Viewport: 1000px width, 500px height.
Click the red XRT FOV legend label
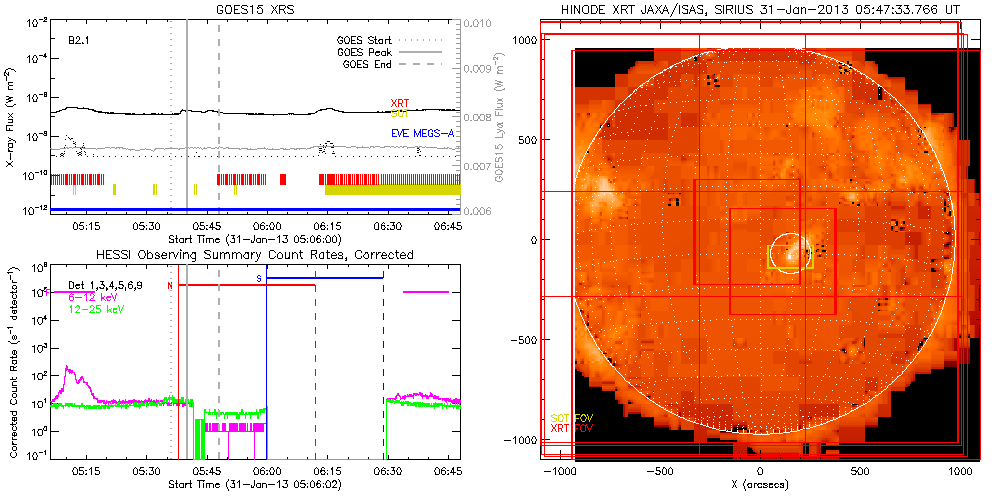[574, 428]
